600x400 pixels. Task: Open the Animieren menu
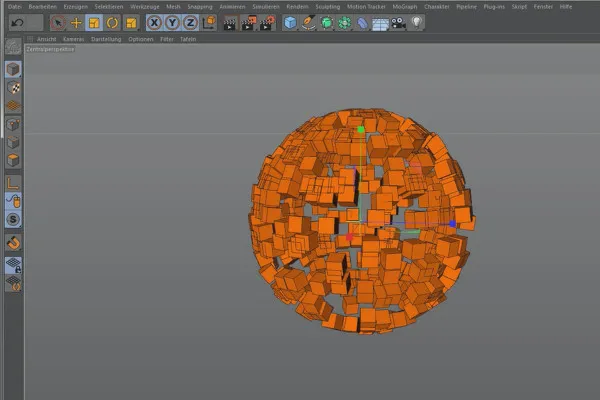tap(232, 7)
